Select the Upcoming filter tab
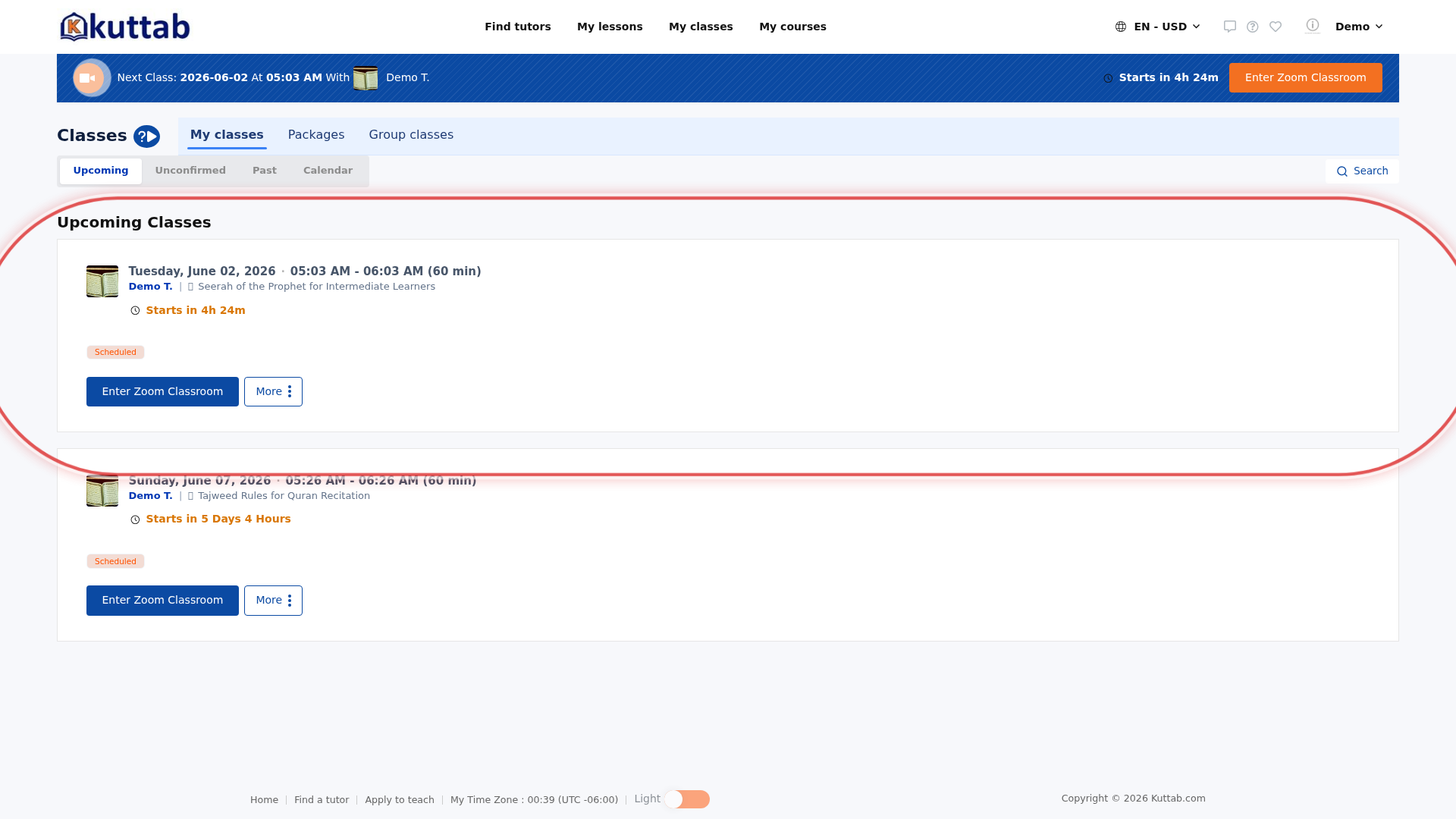 click(x=101, y=171)
